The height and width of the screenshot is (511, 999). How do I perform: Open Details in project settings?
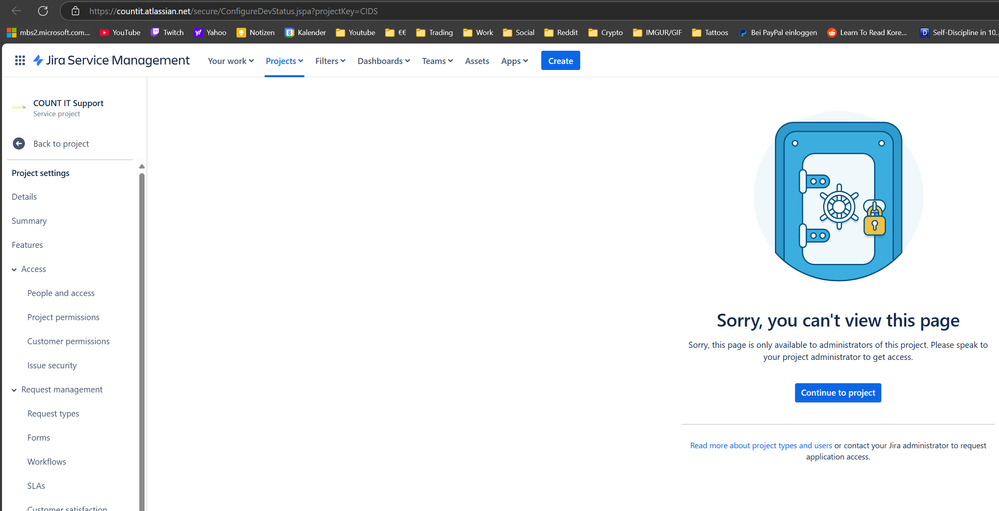[x=24, y=197]
